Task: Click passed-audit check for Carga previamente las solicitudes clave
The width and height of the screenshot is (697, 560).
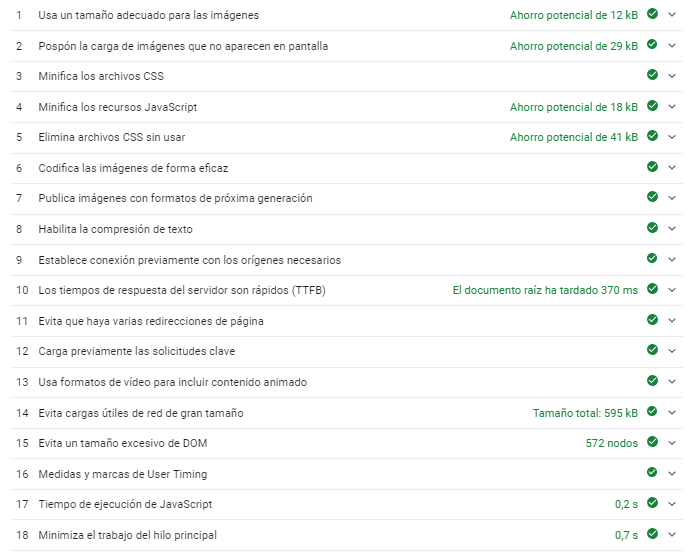Action: (x=652, y=351)
